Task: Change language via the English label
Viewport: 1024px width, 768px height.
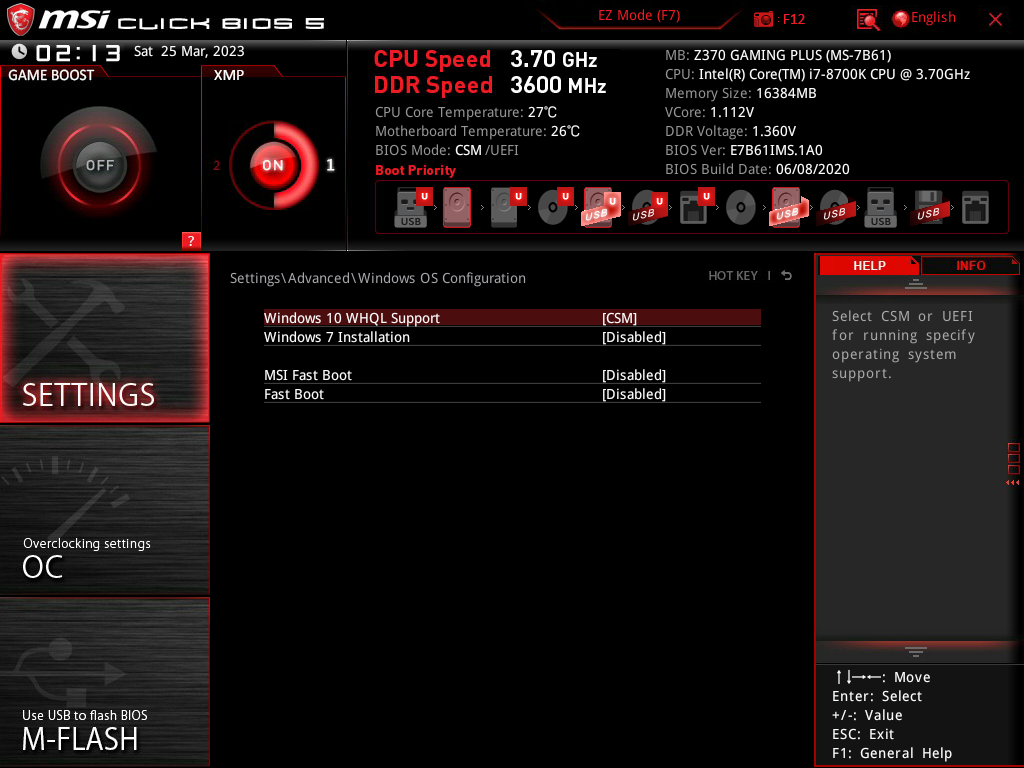Action: coord(933,18)
